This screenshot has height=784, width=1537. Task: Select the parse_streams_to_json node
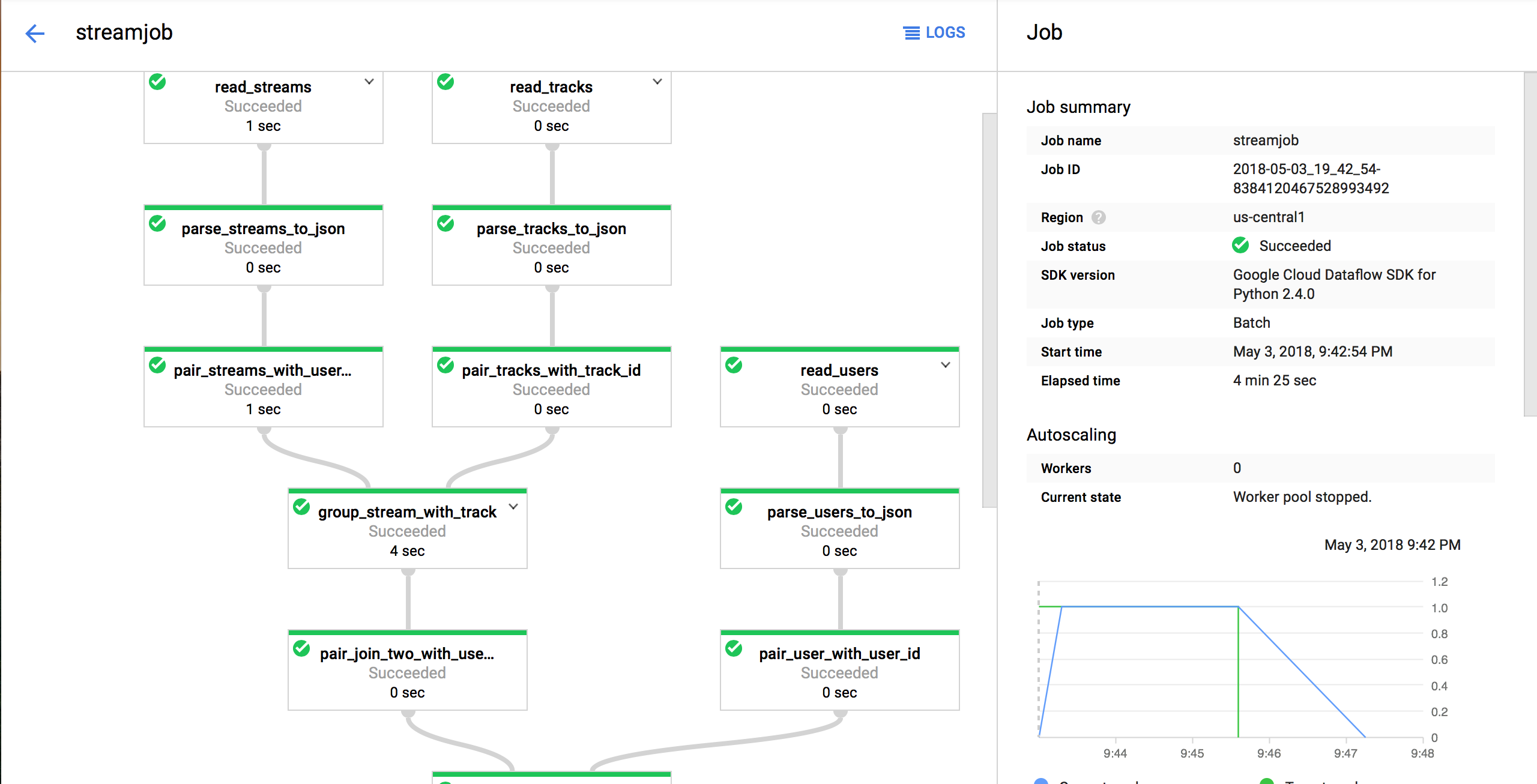pos(264,246)
